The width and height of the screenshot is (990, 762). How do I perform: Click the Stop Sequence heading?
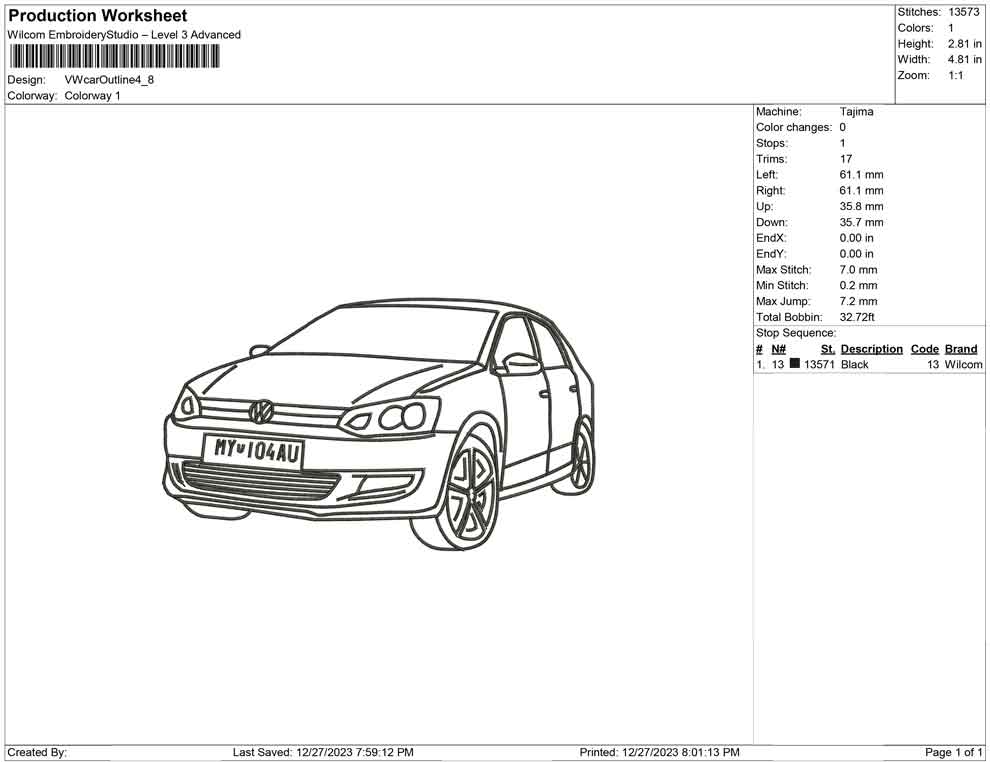pyautogui.click(x=796, y=333)
